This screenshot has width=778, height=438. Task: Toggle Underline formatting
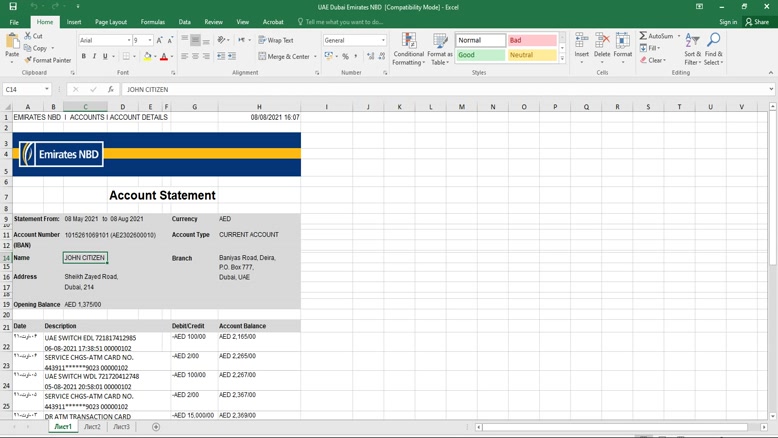pyautogui.click(x=105, y=56)
